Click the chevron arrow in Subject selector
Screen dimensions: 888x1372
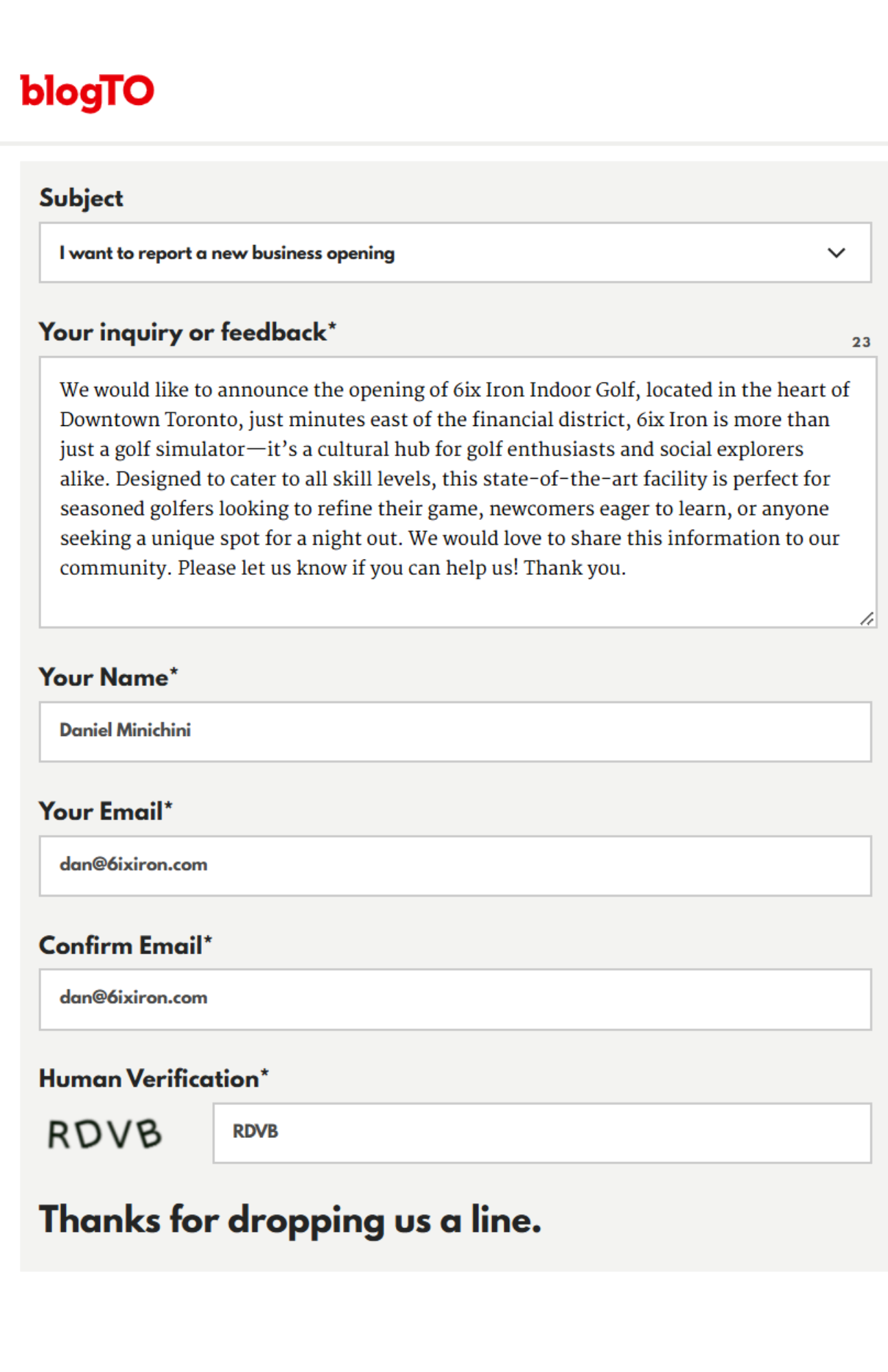(836, 252)
